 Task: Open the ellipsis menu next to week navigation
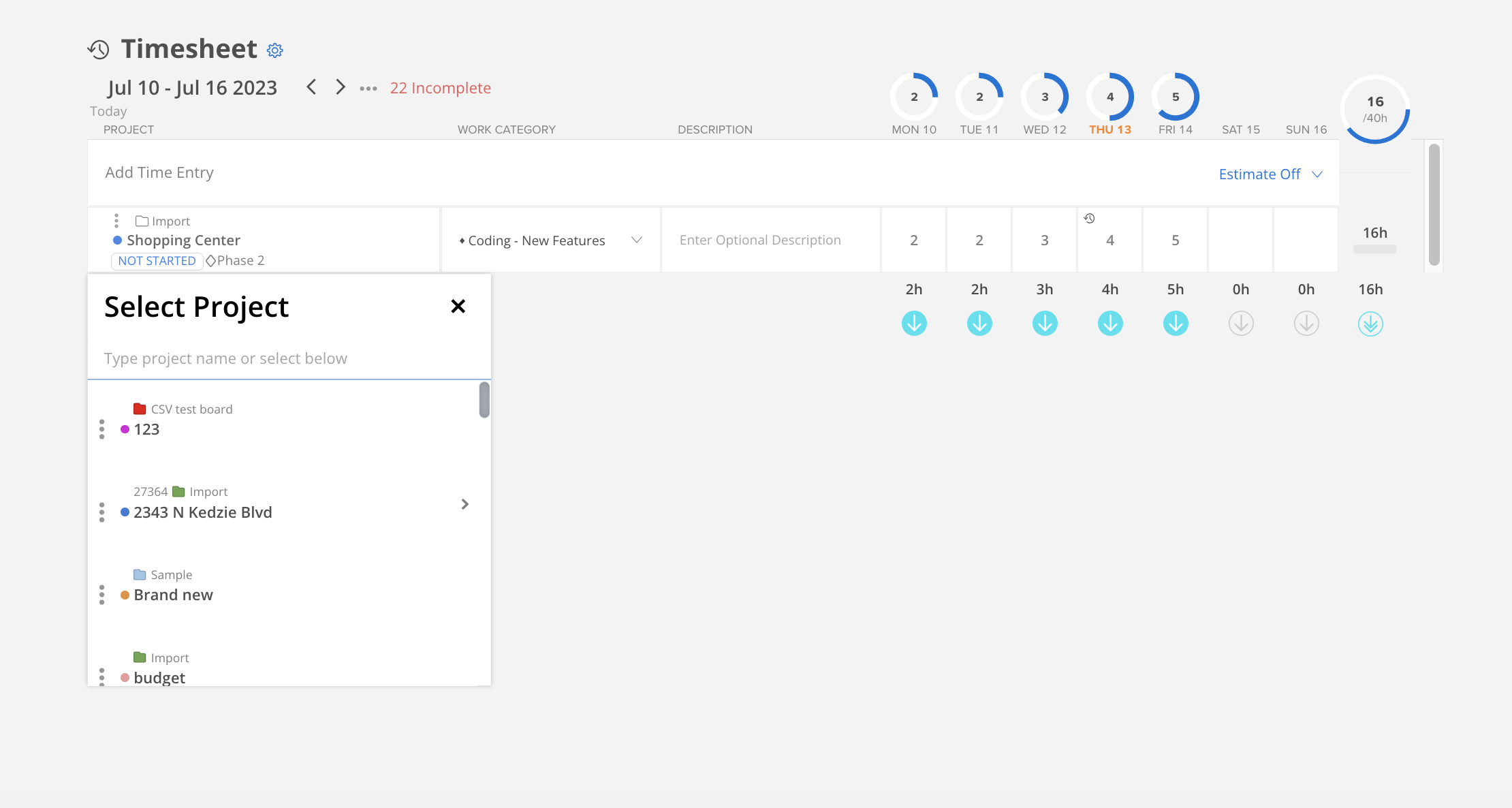(x=369, y=88)
